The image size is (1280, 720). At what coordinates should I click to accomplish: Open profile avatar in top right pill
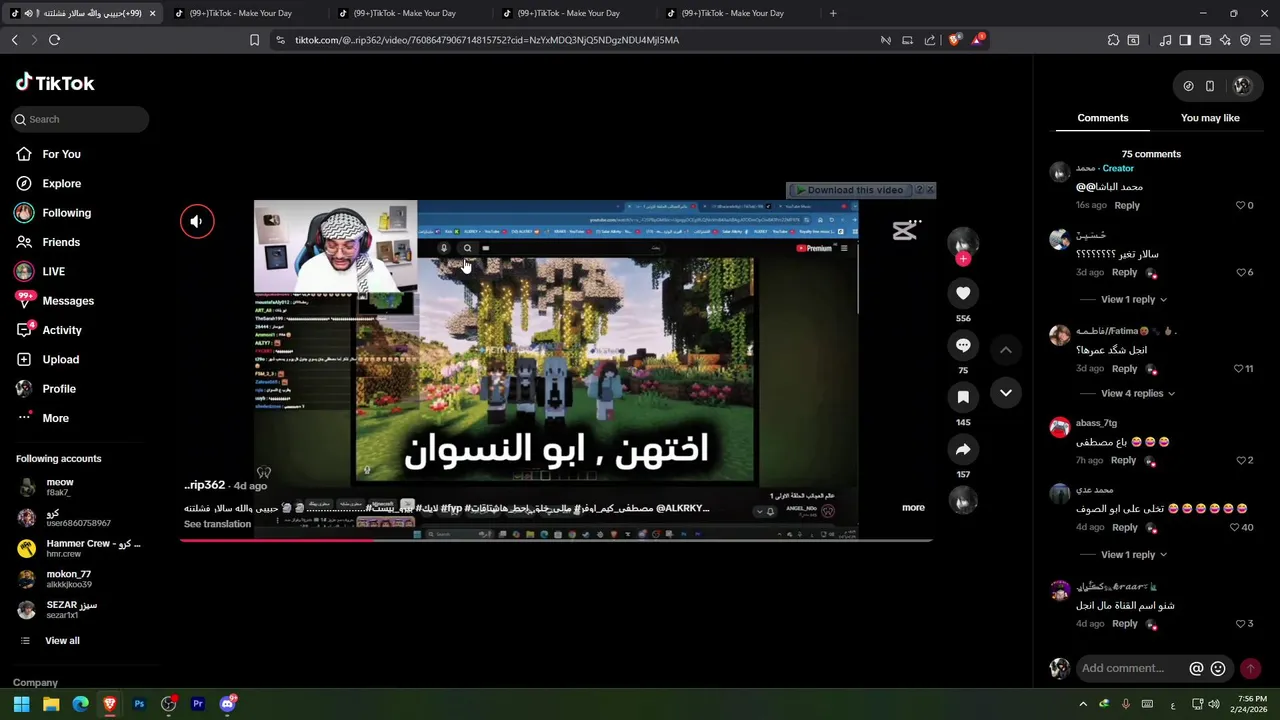[x=1242, y=86]
